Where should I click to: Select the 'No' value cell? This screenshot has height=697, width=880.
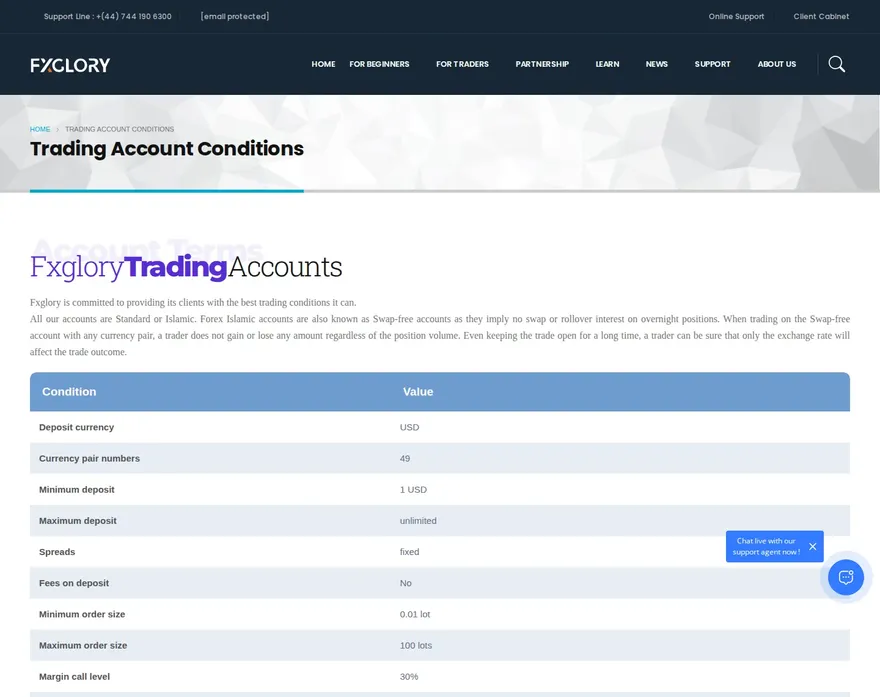tap(406, 583)
